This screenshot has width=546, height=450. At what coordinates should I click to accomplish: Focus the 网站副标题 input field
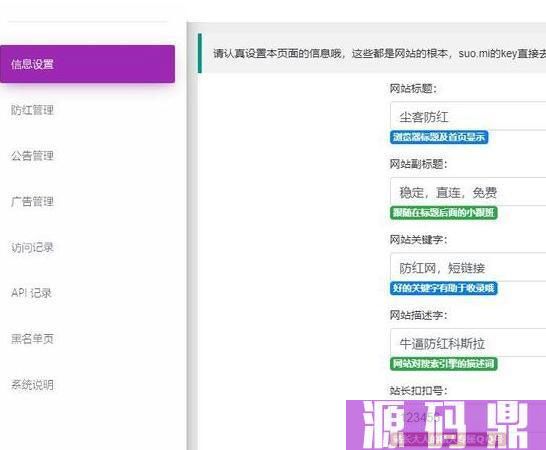(468, 192)
